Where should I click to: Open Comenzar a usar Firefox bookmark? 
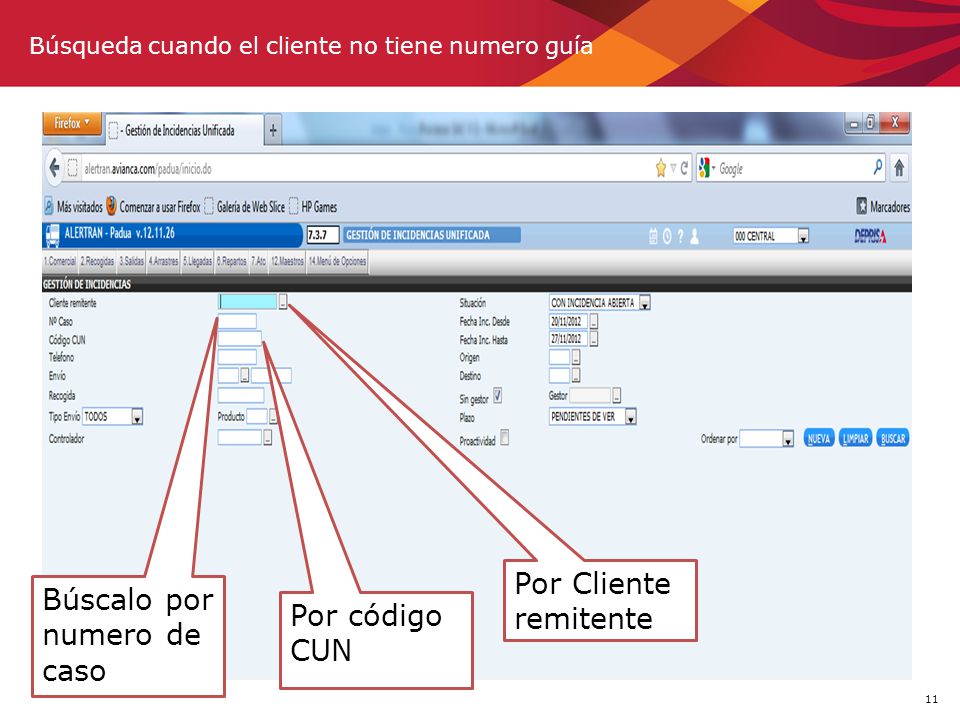point(153,207)
